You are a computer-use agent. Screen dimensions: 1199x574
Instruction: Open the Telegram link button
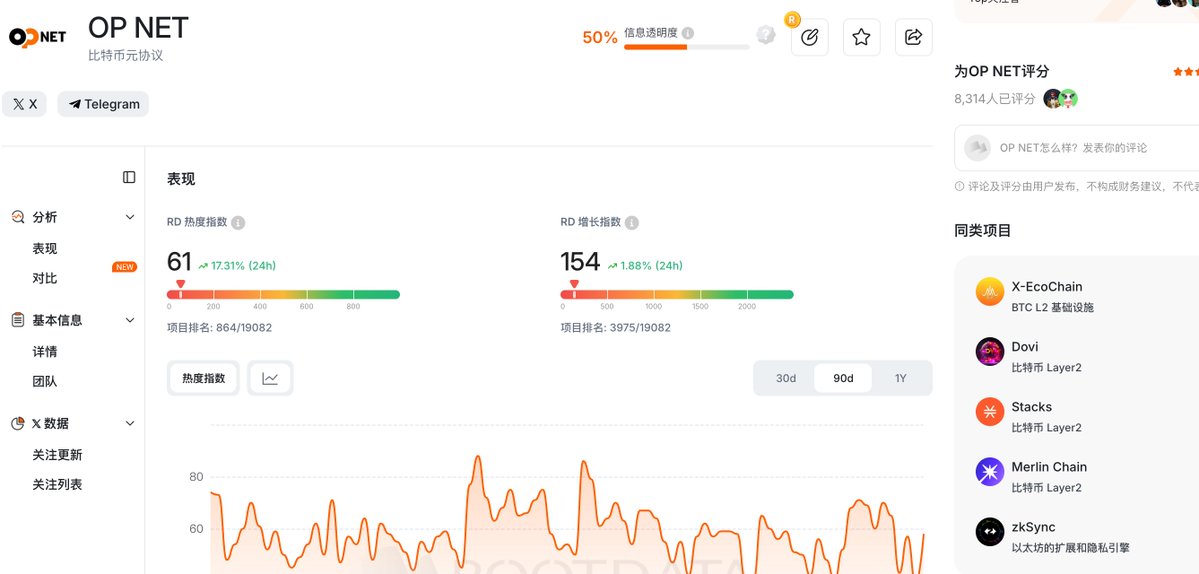[103, 104]
